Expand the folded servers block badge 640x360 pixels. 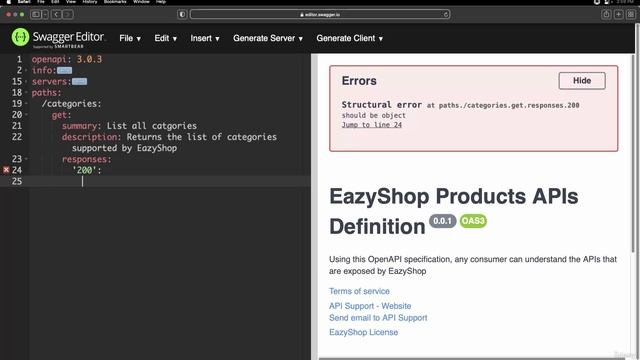79,82
